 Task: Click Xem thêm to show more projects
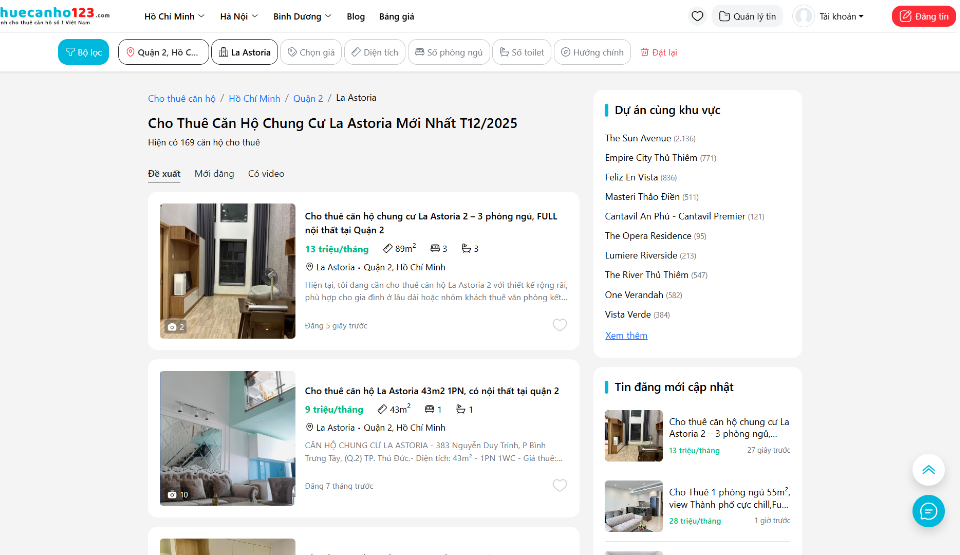626,336
